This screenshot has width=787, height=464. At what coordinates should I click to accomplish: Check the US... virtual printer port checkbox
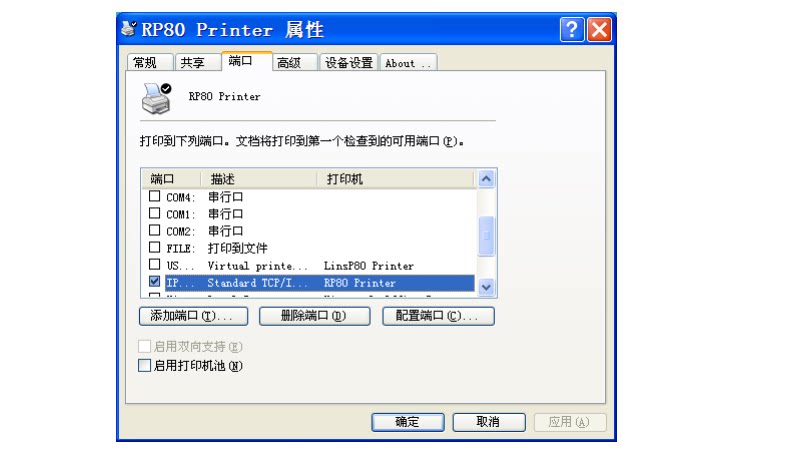[155, 265]
